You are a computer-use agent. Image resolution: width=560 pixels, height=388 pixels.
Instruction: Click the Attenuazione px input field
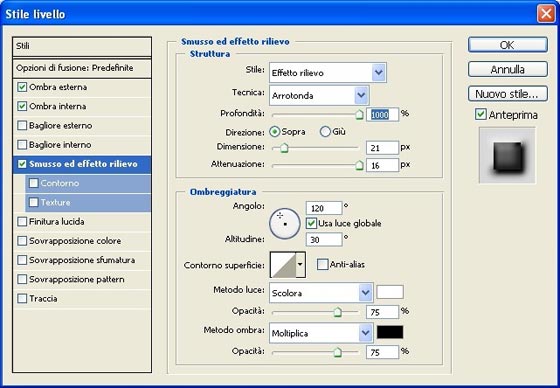[x=382, y=165]
